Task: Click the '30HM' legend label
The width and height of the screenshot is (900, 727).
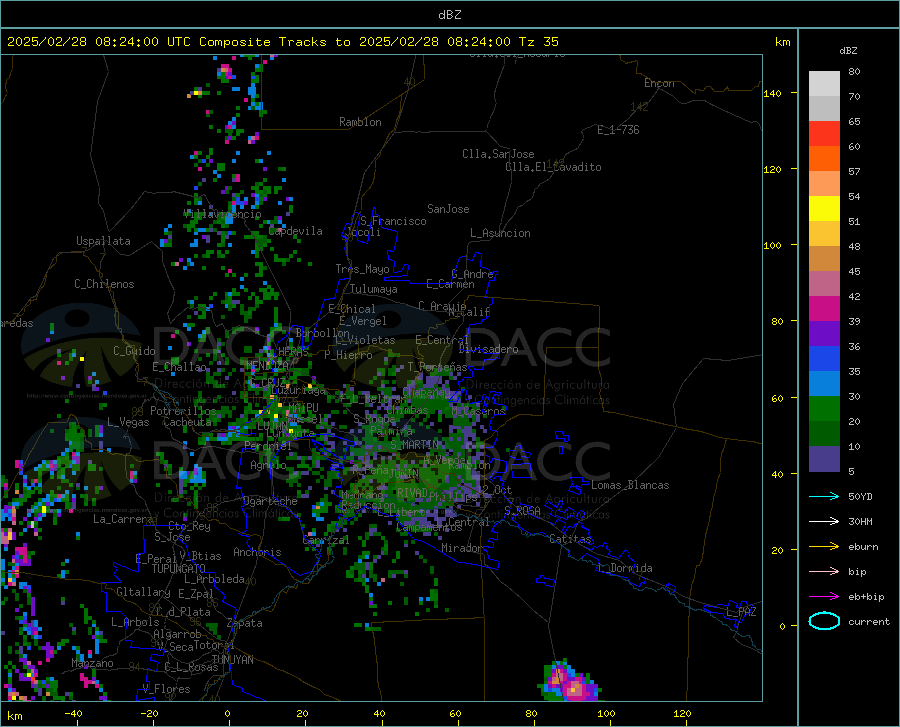Action: pyautogui.click(x=860, y=522)
